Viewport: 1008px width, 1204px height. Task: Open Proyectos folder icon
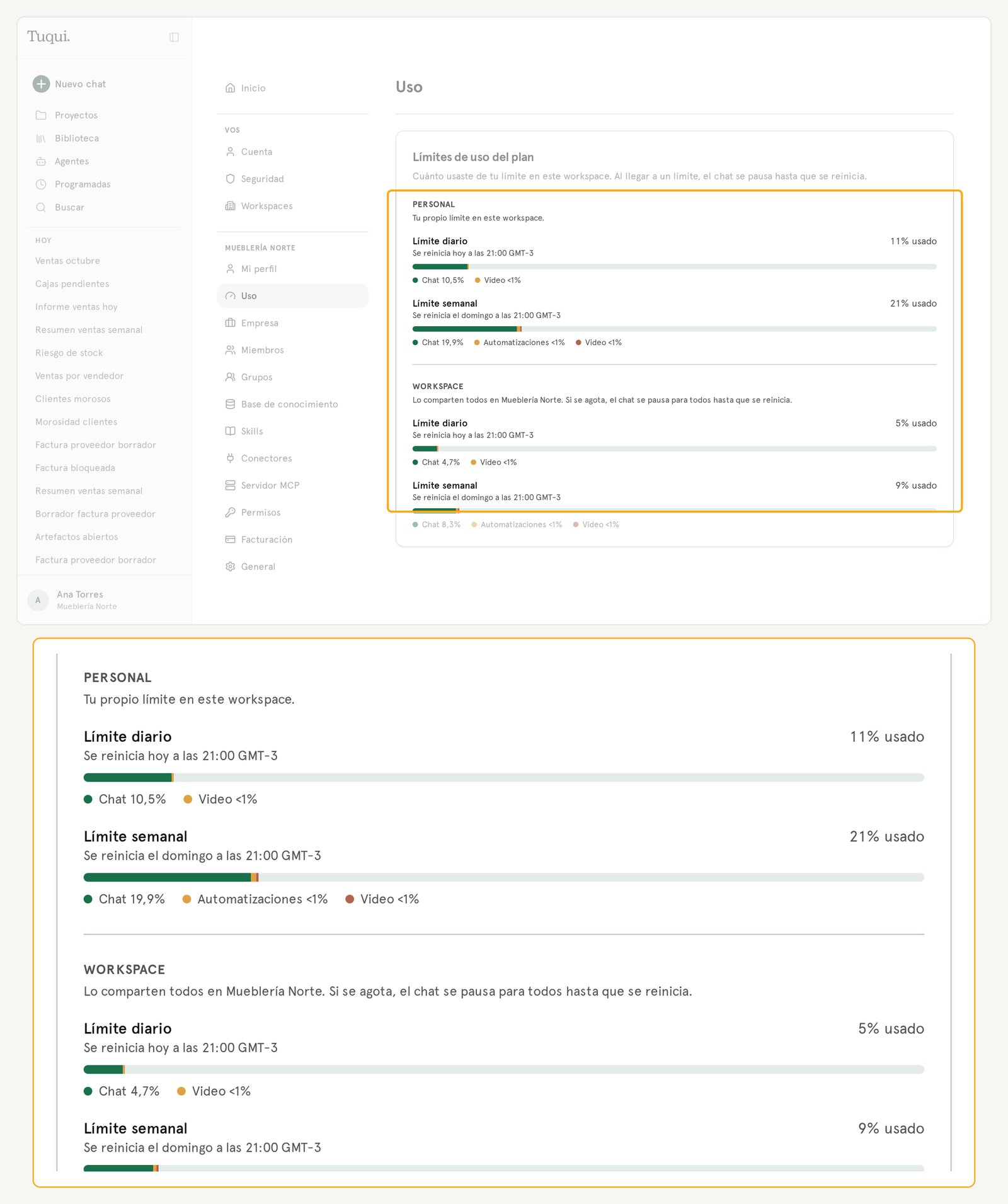click(41, 115)
